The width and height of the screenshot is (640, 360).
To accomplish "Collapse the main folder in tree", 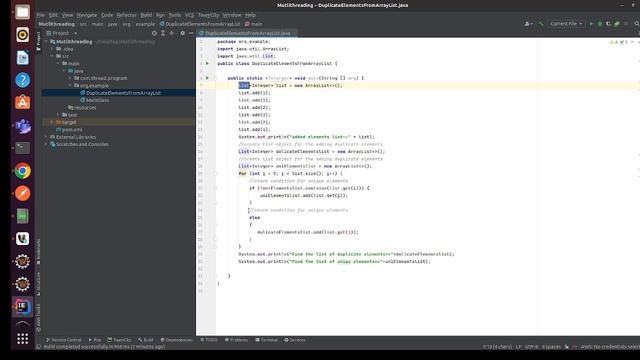I will [58, 64].
